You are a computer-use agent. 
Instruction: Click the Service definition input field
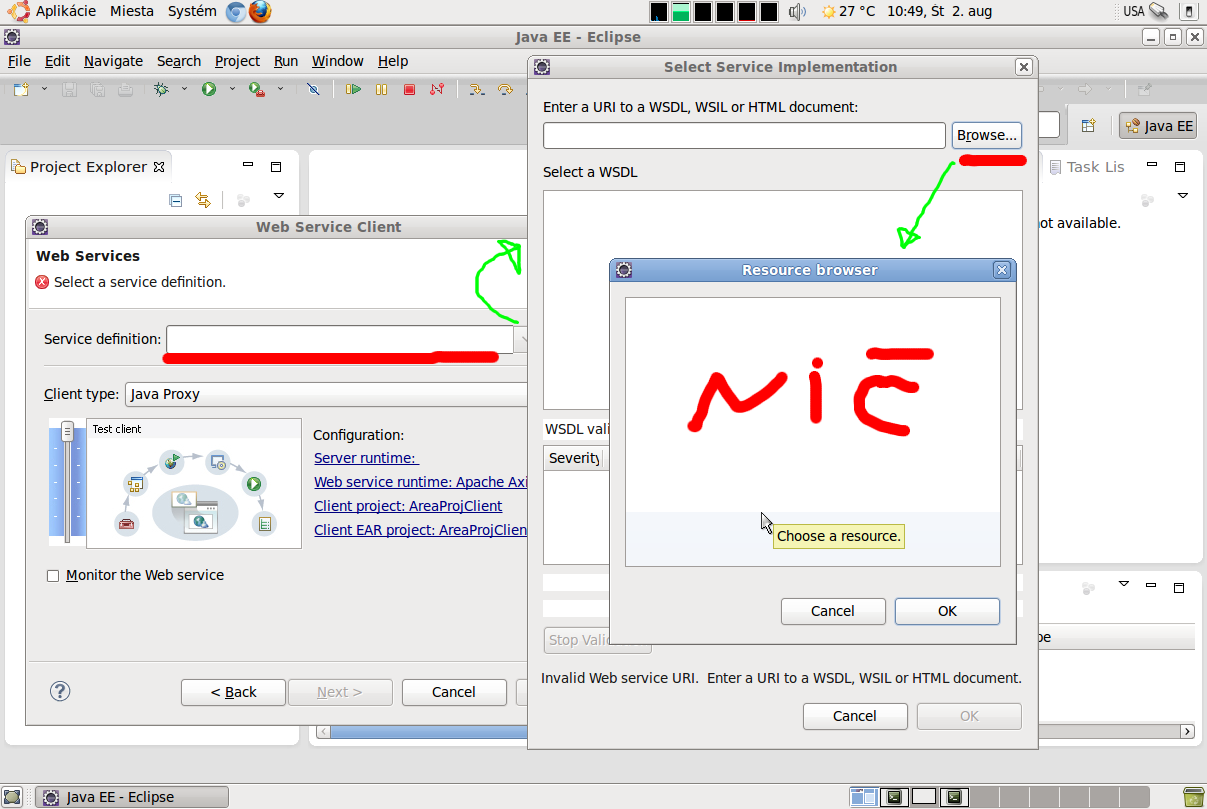[x=340, y=339]
